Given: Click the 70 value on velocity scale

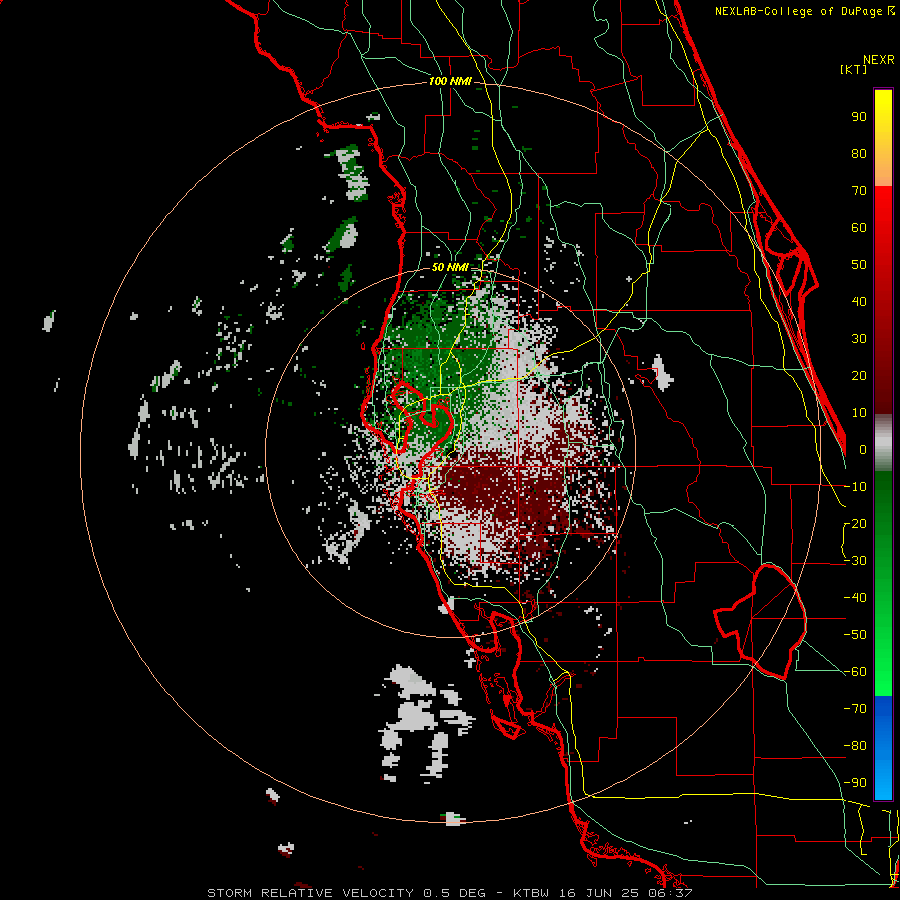Looking at the screenshot, I should pyautogui.click(x=859, y=191).
